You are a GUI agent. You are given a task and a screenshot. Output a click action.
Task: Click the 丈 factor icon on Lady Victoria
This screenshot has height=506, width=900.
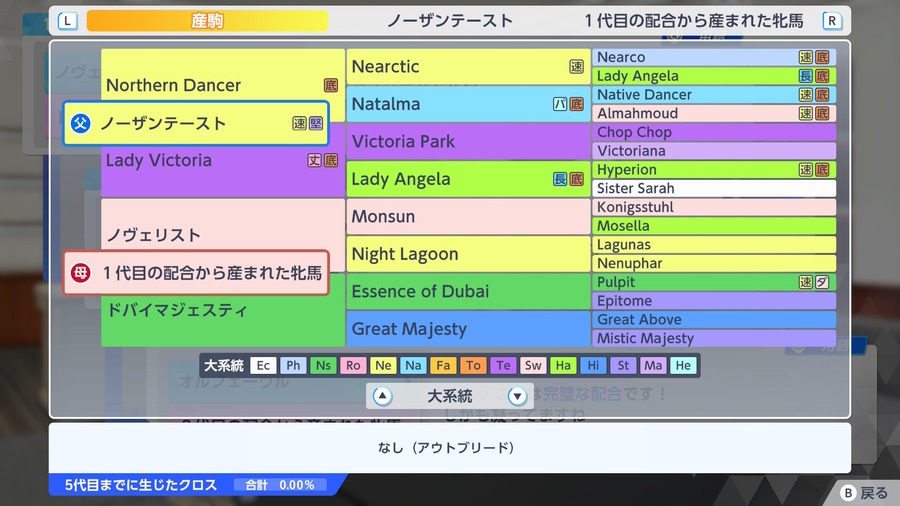coord(315,161)
